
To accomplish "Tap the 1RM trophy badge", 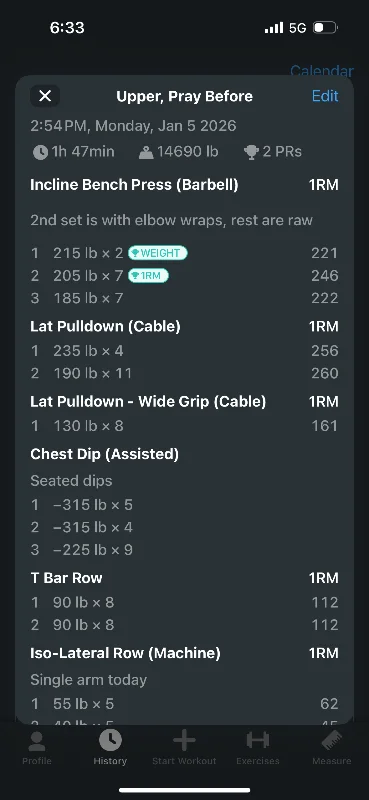I will pyautogui.click(x=148, y=276).
